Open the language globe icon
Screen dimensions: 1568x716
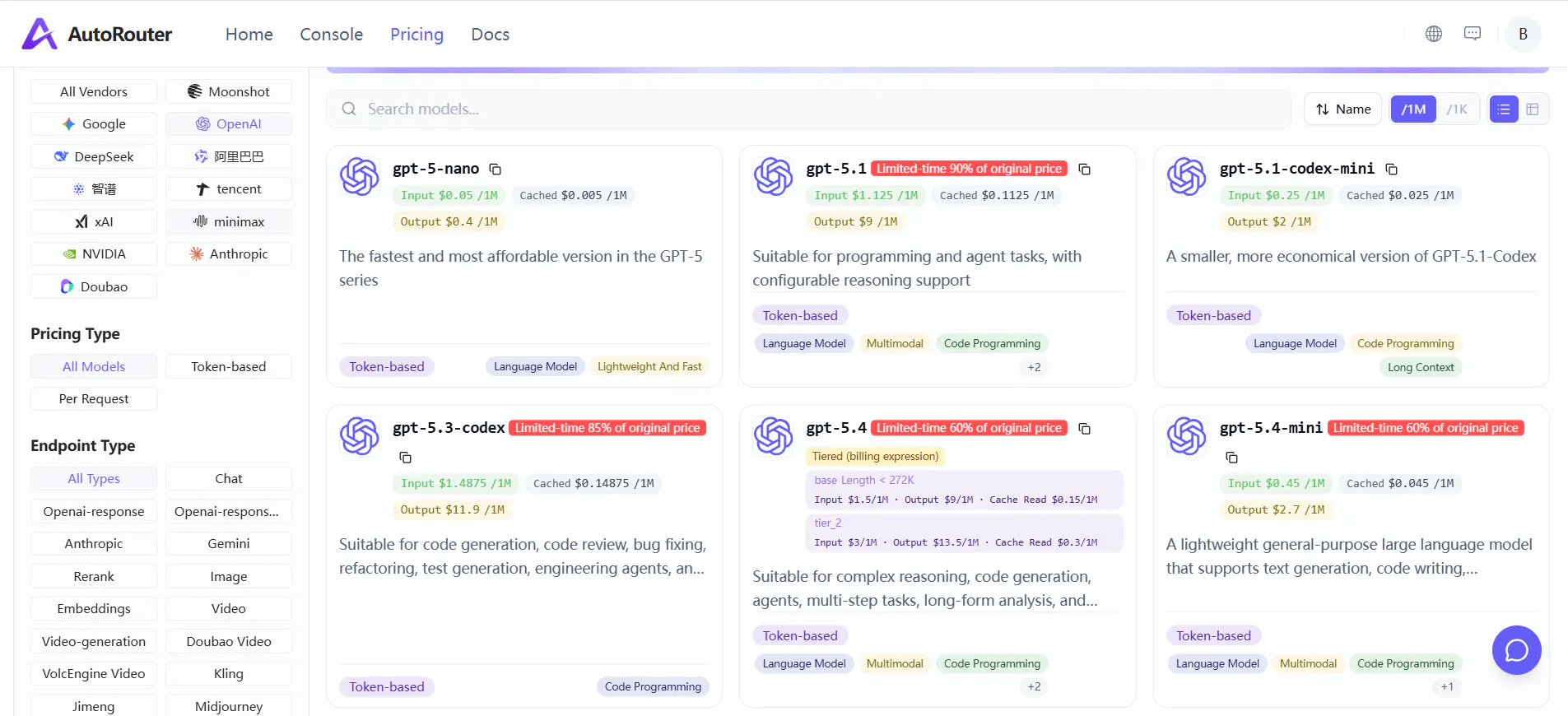[1434, 34]
